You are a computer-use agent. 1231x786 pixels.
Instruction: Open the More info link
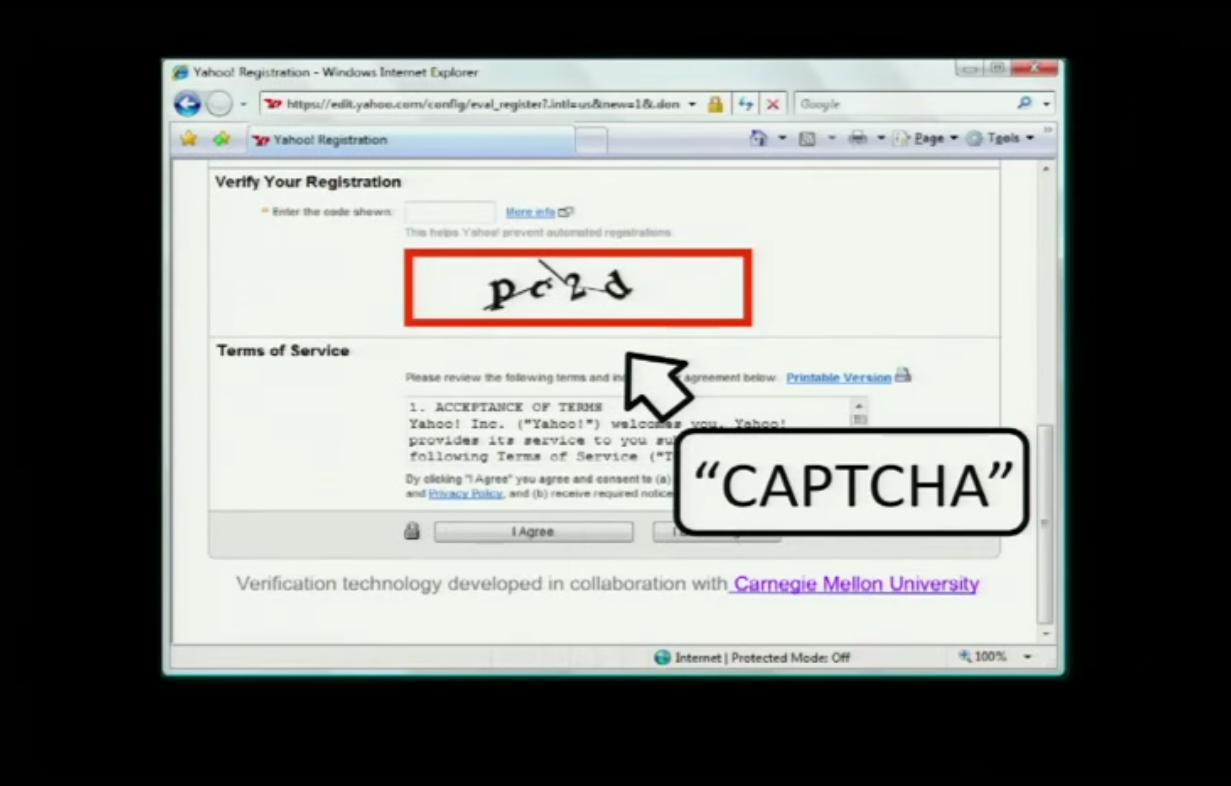pos(530,212)
